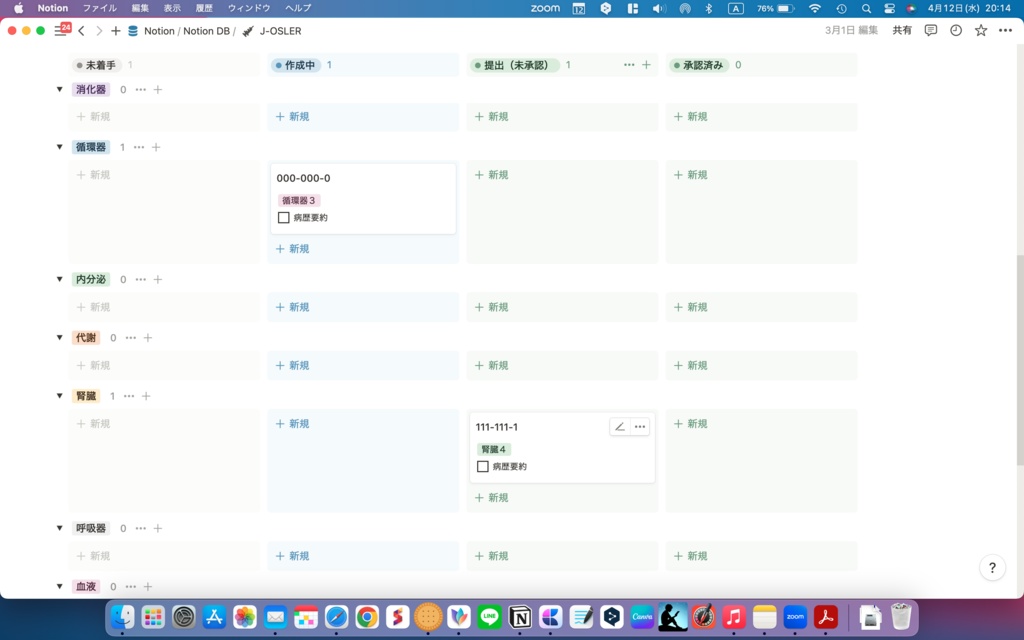Screen dimensions: 1024x640
Task: Open the comments panel icon
Action: (x=931, y=31)
